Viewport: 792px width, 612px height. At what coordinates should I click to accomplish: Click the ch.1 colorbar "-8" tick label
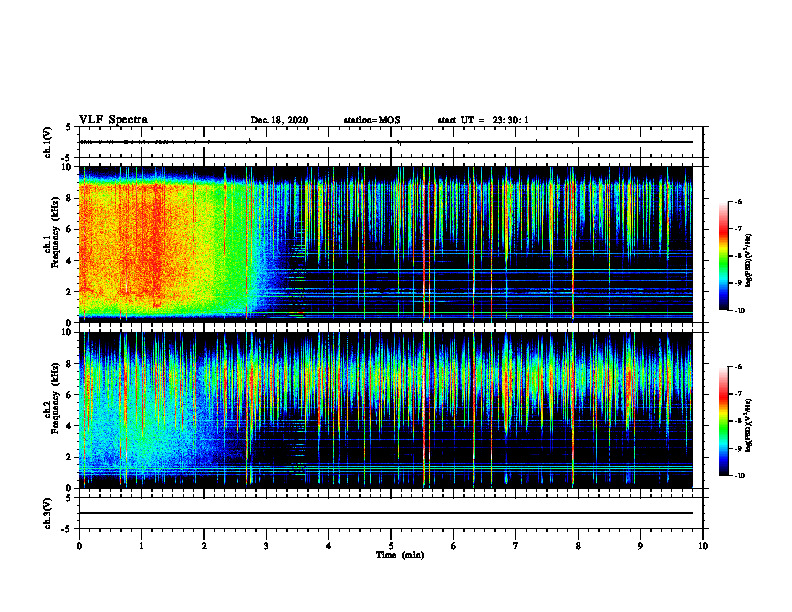738,256
